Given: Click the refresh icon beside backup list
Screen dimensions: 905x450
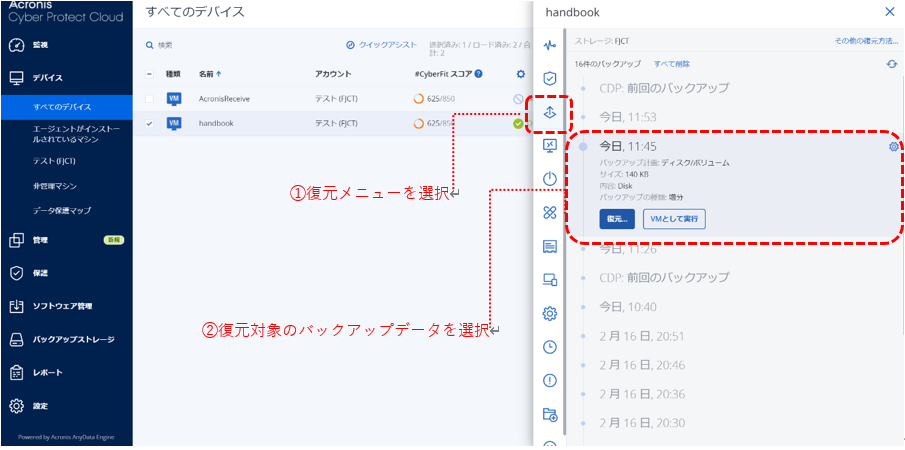Looking at the screenshot, I should coord(891,64).
